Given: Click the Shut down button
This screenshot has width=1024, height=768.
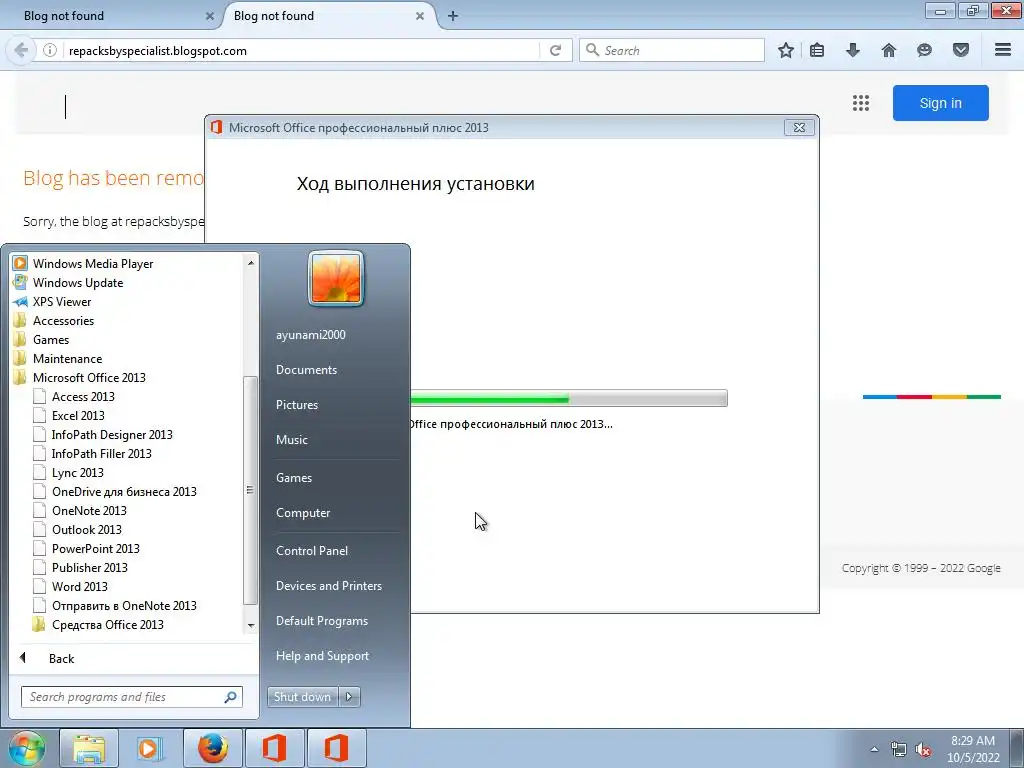Looking at the screenshot, I should pos(302,697).
